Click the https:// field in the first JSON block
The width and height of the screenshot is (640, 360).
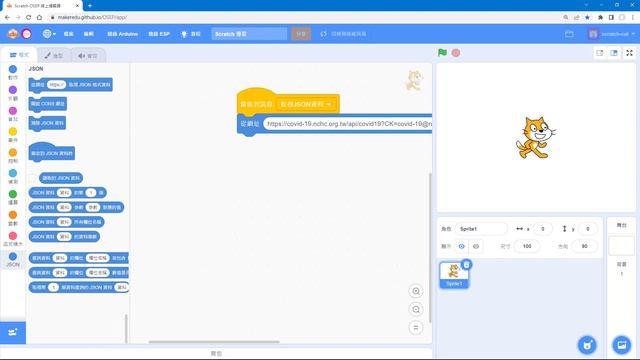coord(57,84)
